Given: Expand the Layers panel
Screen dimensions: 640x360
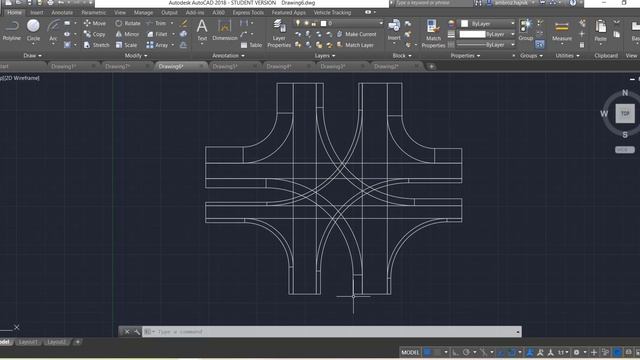Looking at the screenshot, I should pos(325,56).
